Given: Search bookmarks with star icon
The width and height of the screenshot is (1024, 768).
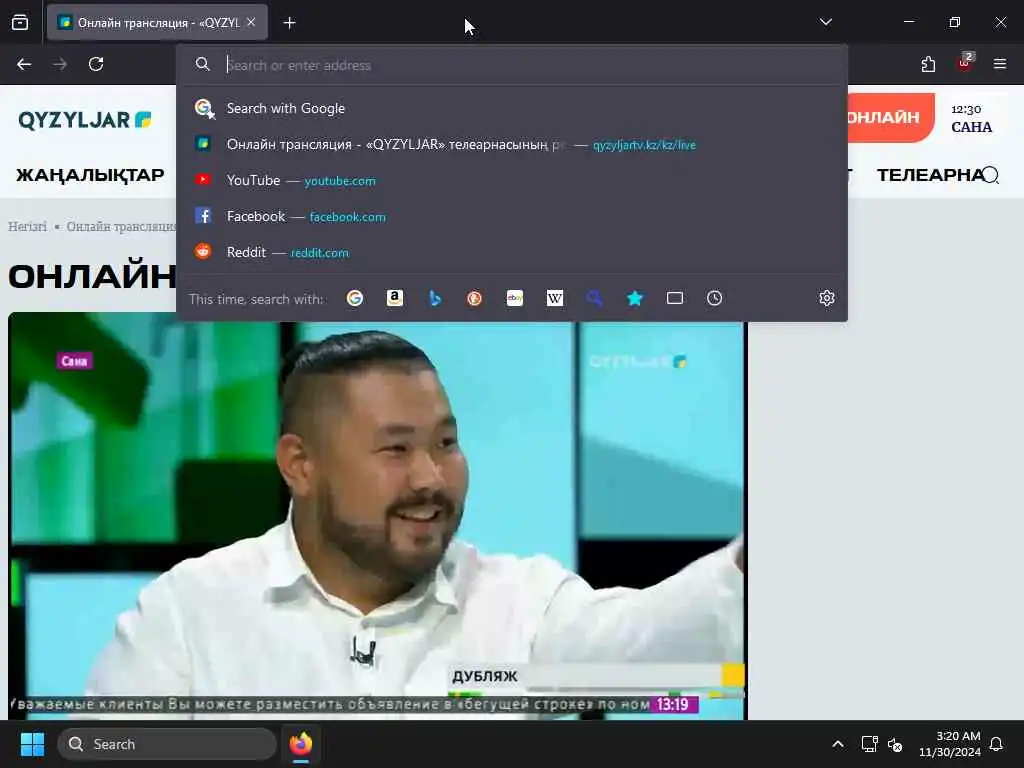Looking at the screenshot, I should click(635, 298).
